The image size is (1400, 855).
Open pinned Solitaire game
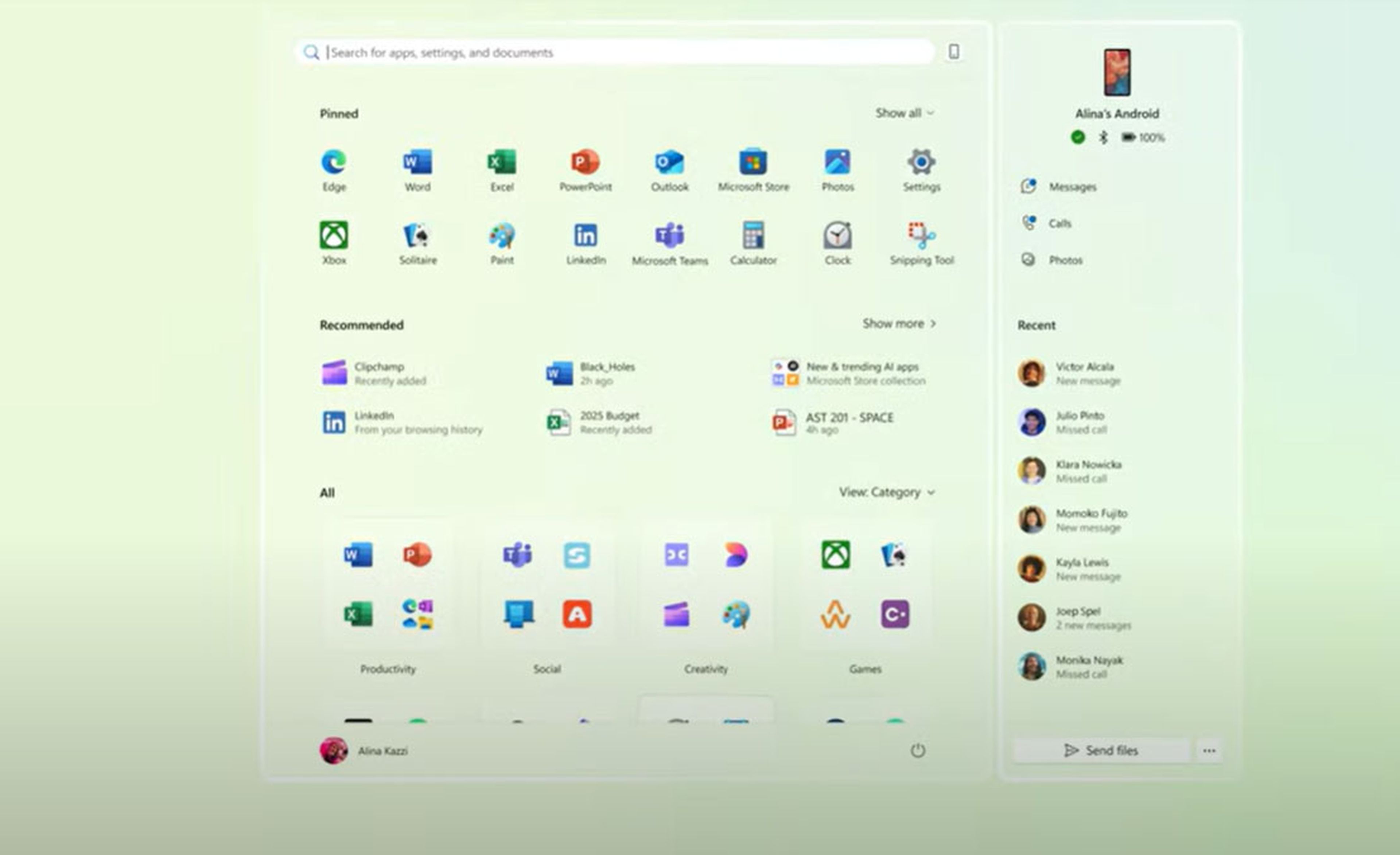tap(417, 243)
